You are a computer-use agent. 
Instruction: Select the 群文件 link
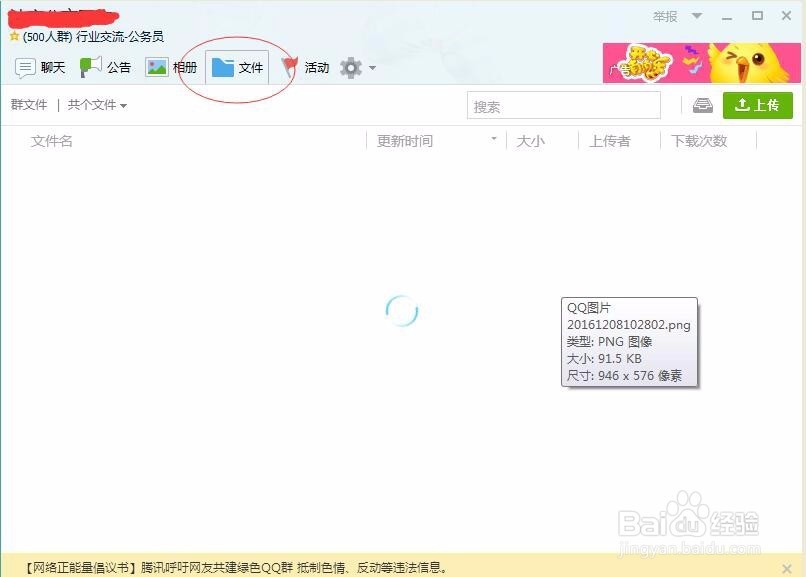29,105
